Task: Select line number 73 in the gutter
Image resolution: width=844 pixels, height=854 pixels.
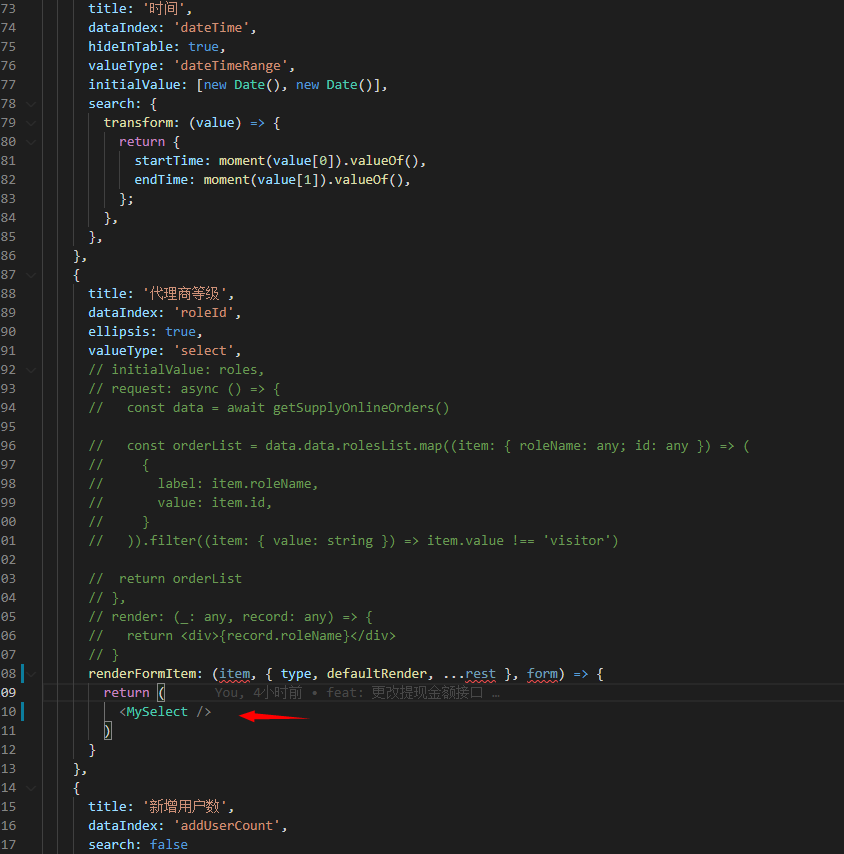Action: click(10, 8)
